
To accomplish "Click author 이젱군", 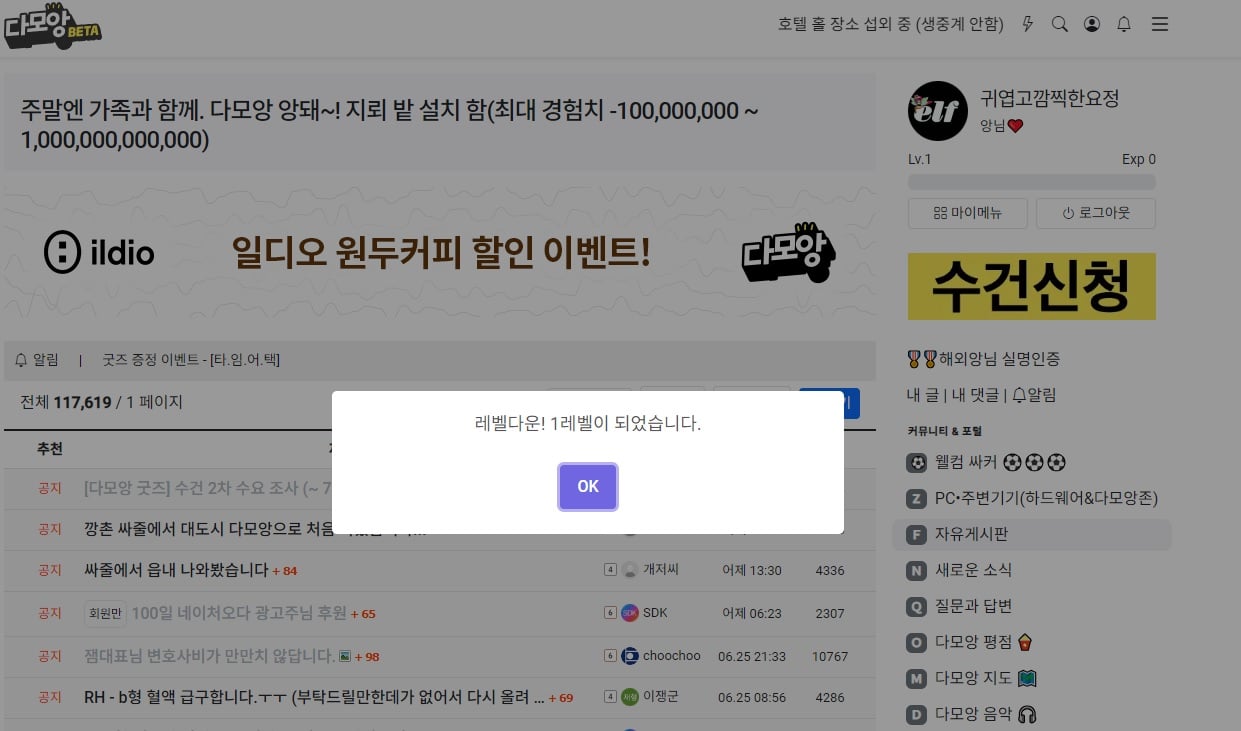I will point(660,697).
